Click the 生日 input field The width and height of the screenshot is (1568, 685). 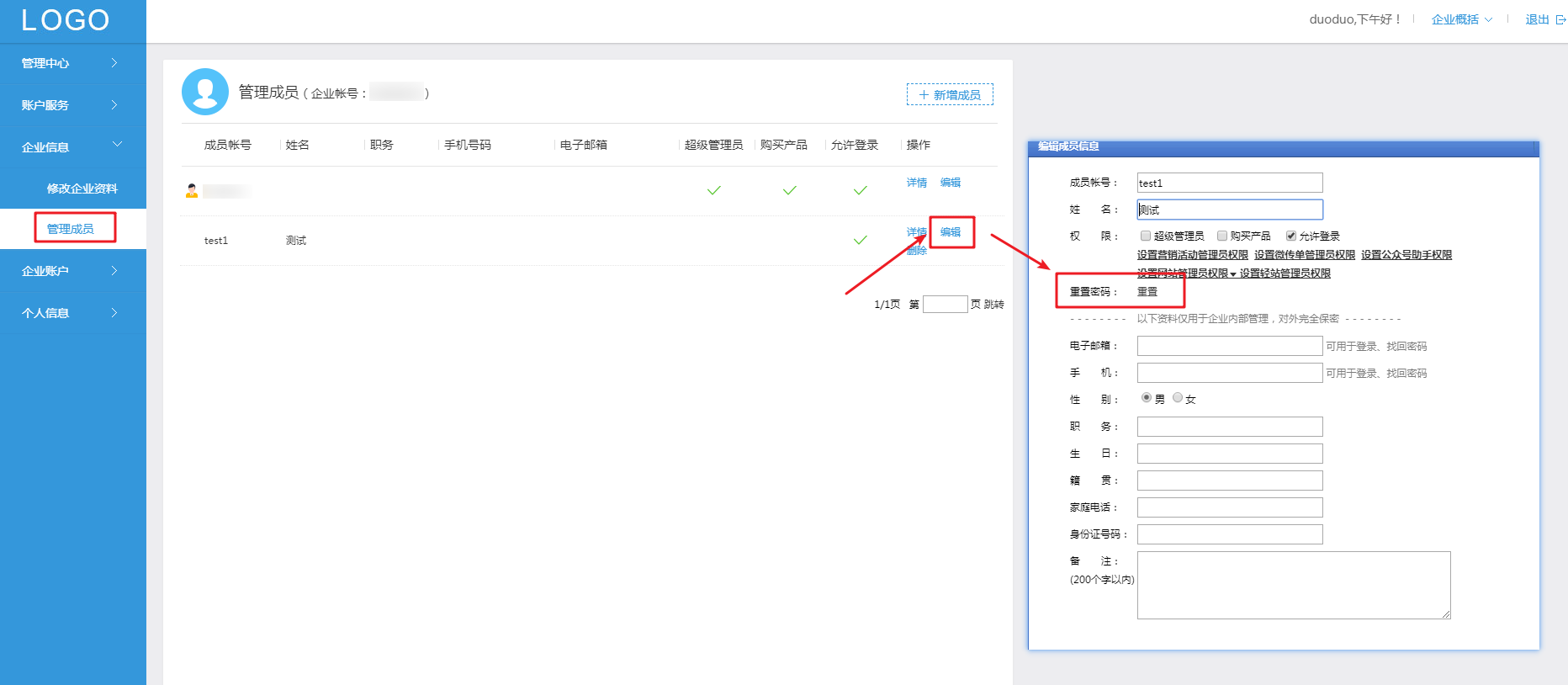pyautogui.click(x=1230, y=454)
